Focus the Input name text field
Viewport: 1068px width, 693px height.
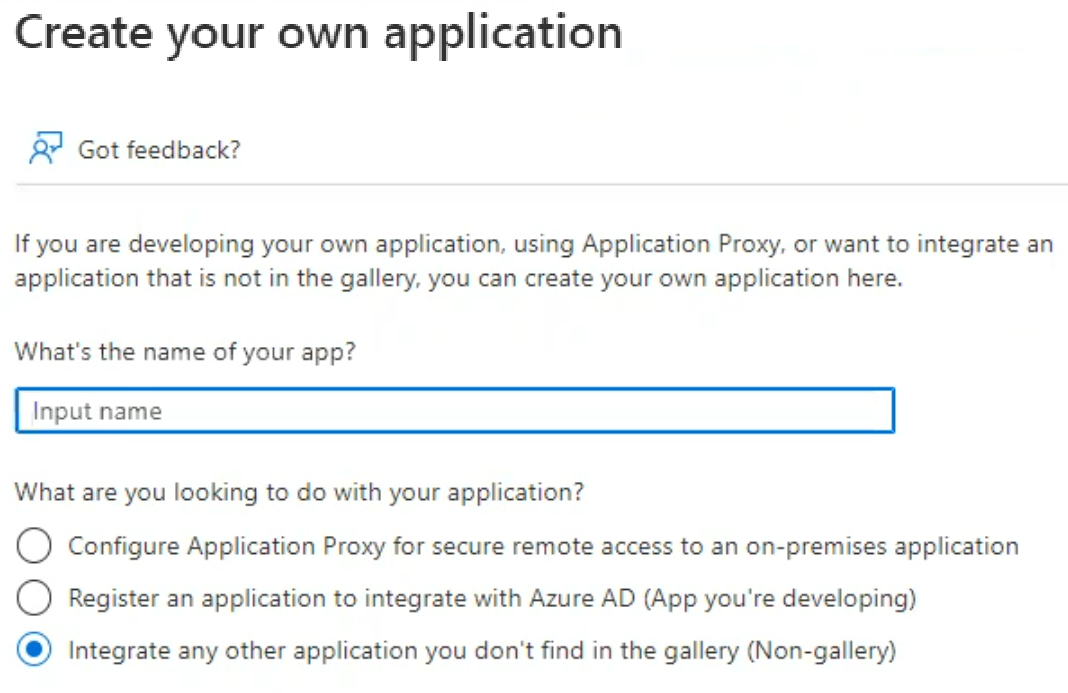click(455, 410)
